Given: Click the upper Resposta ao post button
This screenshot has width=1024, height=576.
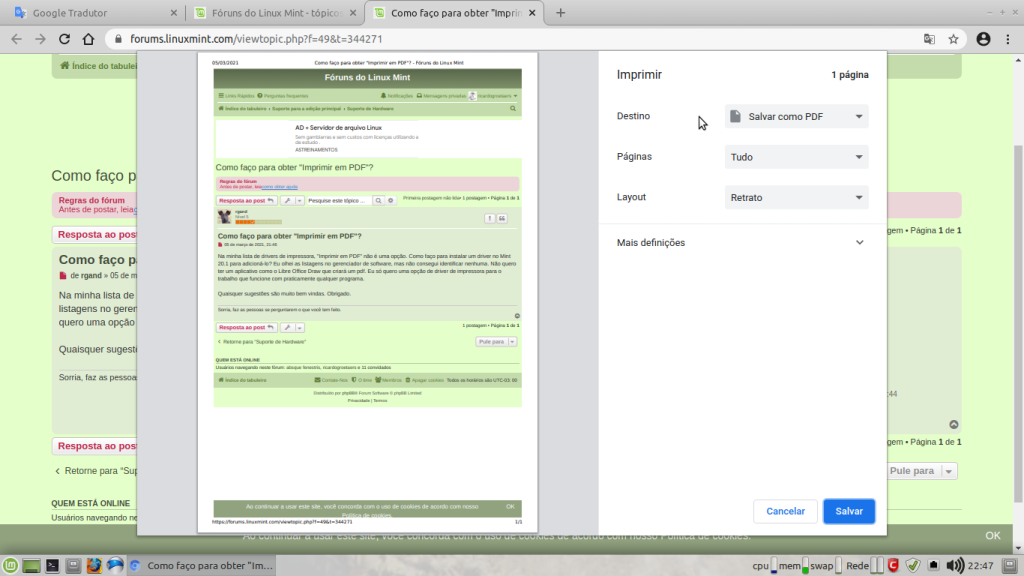Looking at the screenshot, I should [95, 234].
